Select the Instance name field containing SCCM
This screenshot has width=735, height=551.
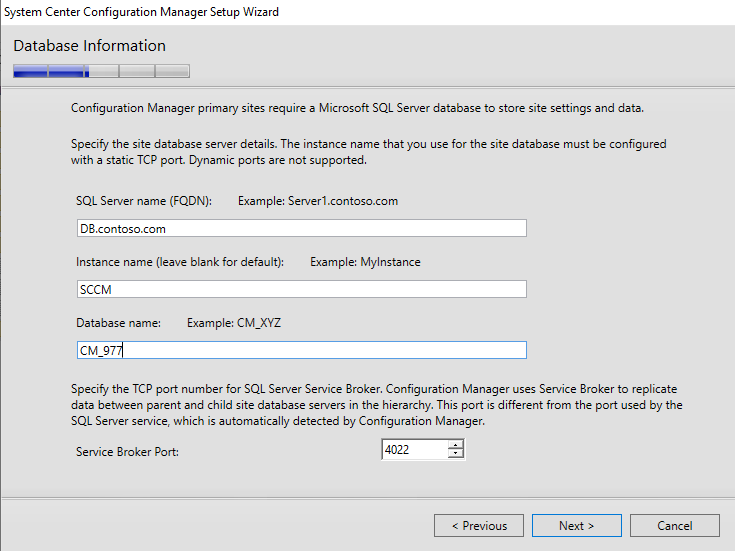click(301, 289)
